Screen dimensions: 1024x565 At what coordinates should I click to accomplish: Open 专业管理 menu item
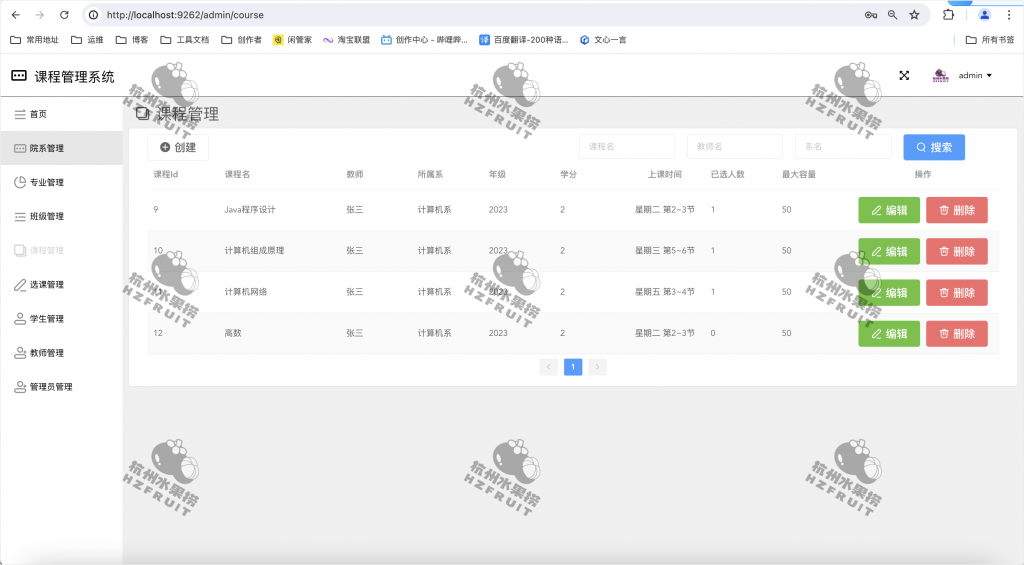click(x=61, y=182)
